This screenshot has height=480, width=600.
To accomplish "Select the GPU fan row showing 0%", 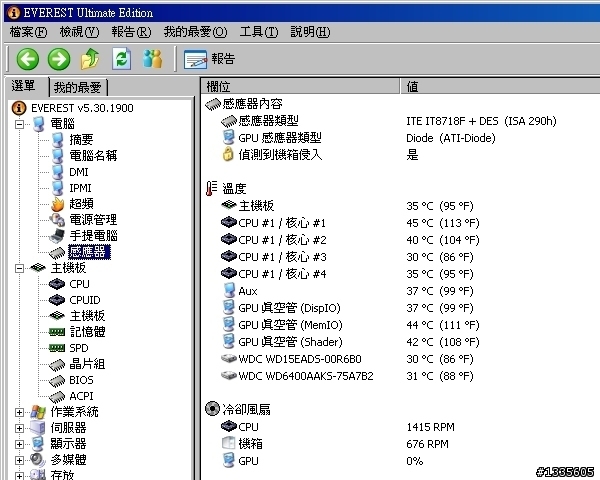I will (x=323, y=461).
